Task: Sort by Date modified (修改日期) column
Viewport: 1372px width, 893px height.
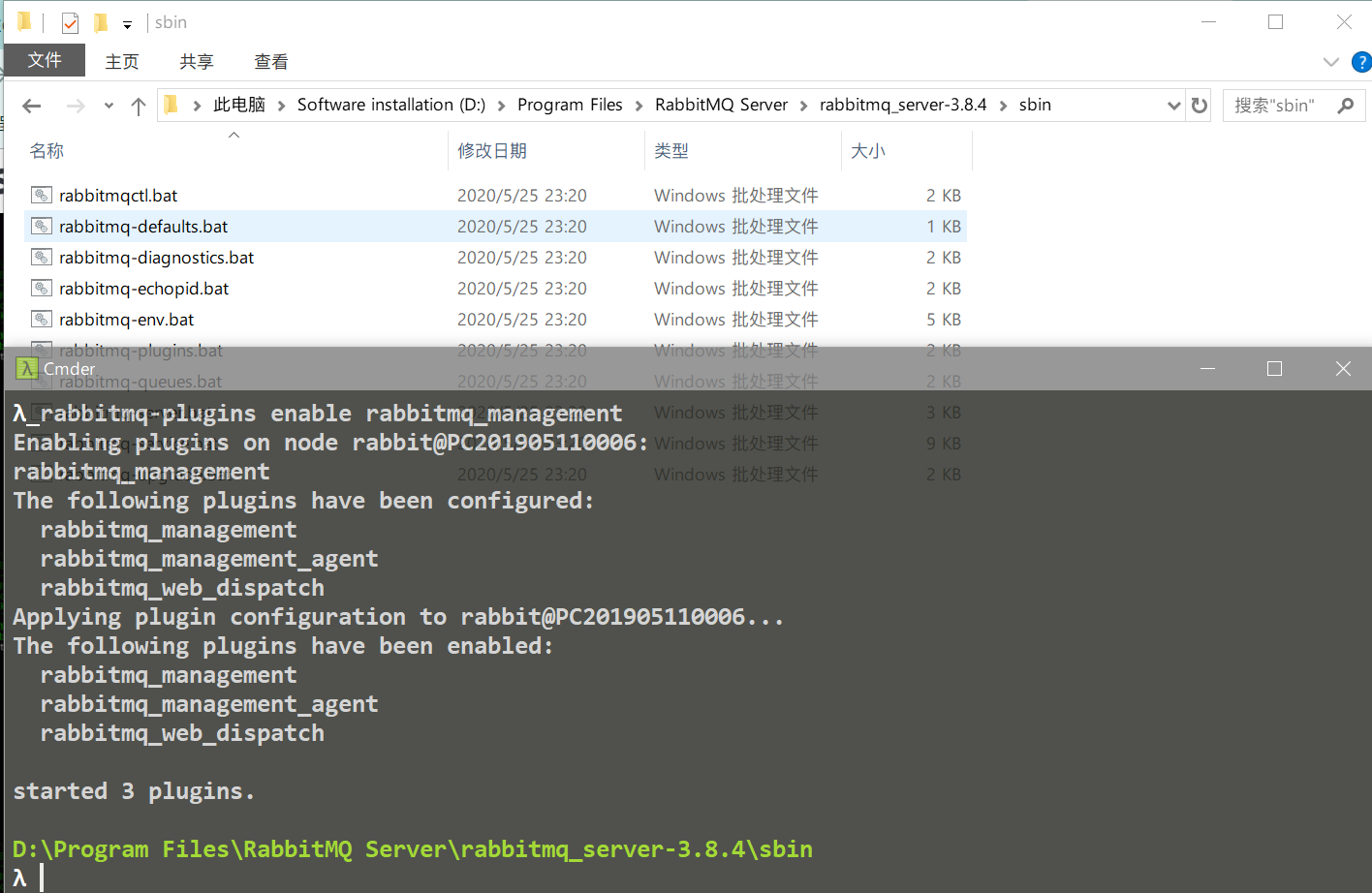Action: click(x=546, y=150)
